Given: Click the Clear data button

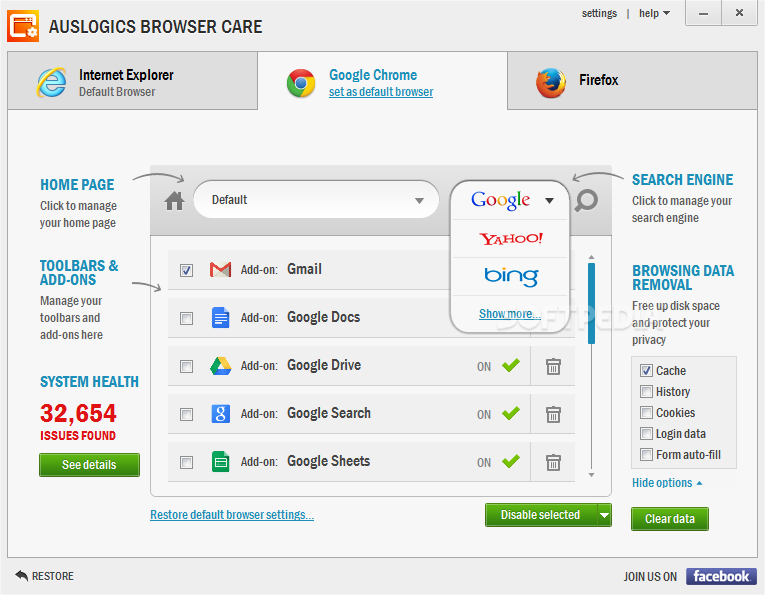Looking at the screenshot, I should click(669, 519).
